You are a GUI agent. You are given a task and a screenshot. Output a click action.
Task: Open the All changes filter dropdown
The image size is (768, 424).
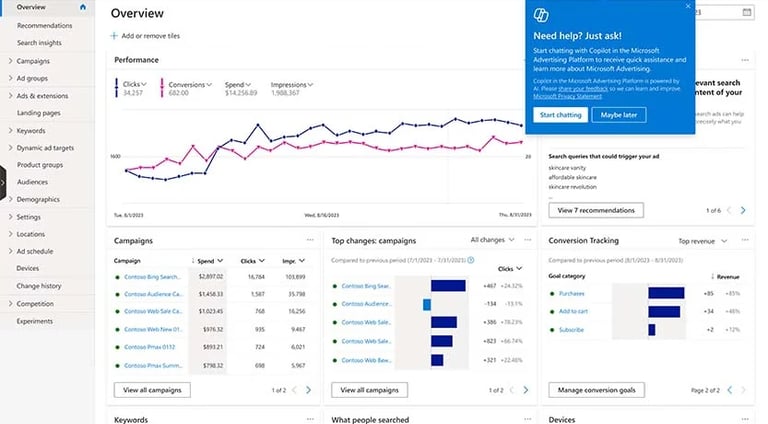[x=492, y=240]
